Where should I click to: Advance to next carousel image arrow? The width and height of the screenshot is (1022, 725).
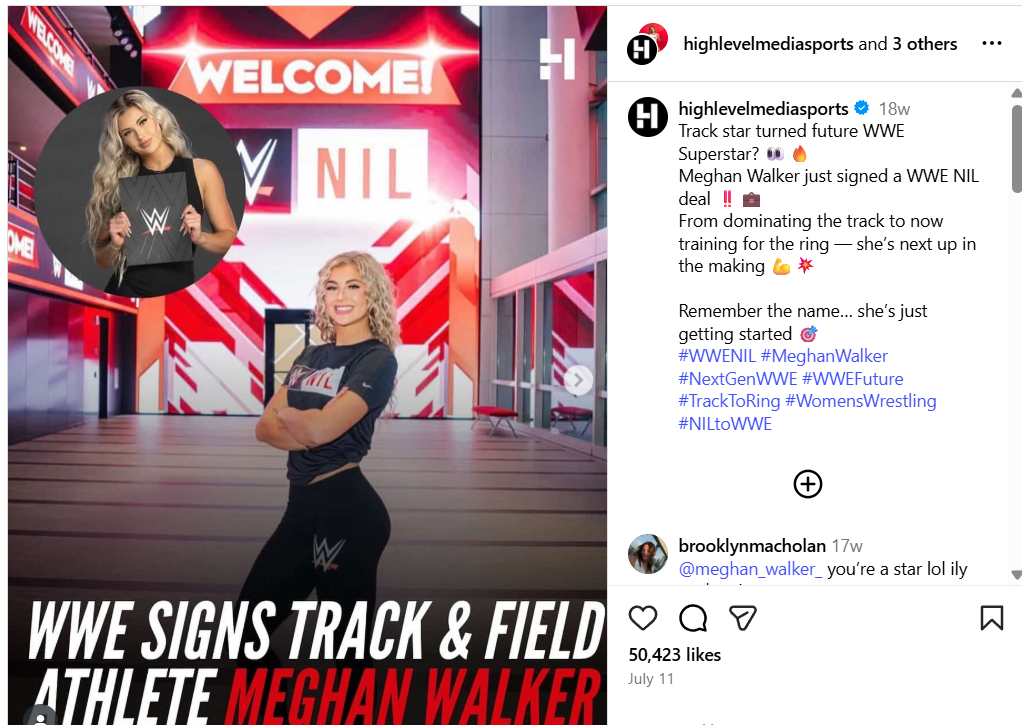[577, 380]
